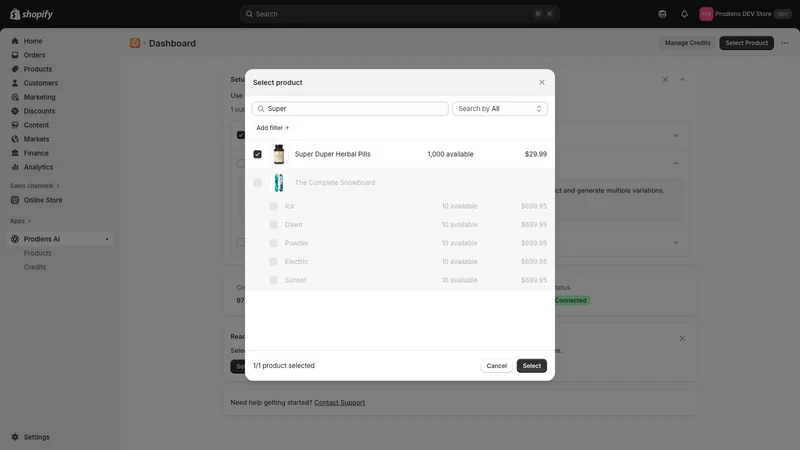Toggle the Dawn variant checkbox
This screenshot has width=800, height=450.
(273, 224)
